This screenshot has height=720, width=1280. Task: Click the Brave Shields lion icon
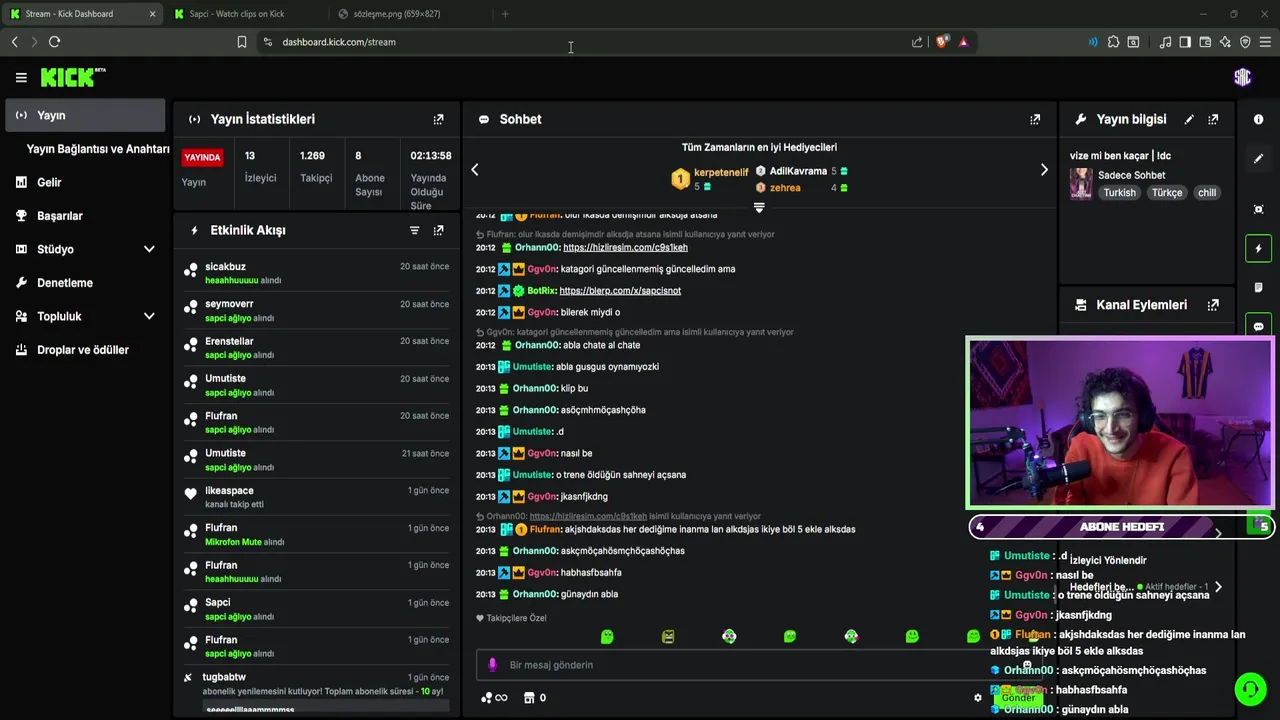[x=942, y=42]
